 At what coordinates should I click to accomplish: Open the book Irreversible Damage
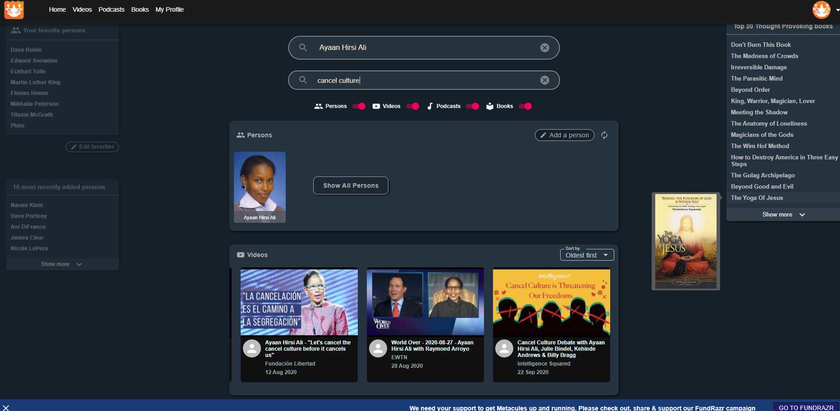click(x=759, y=68)
